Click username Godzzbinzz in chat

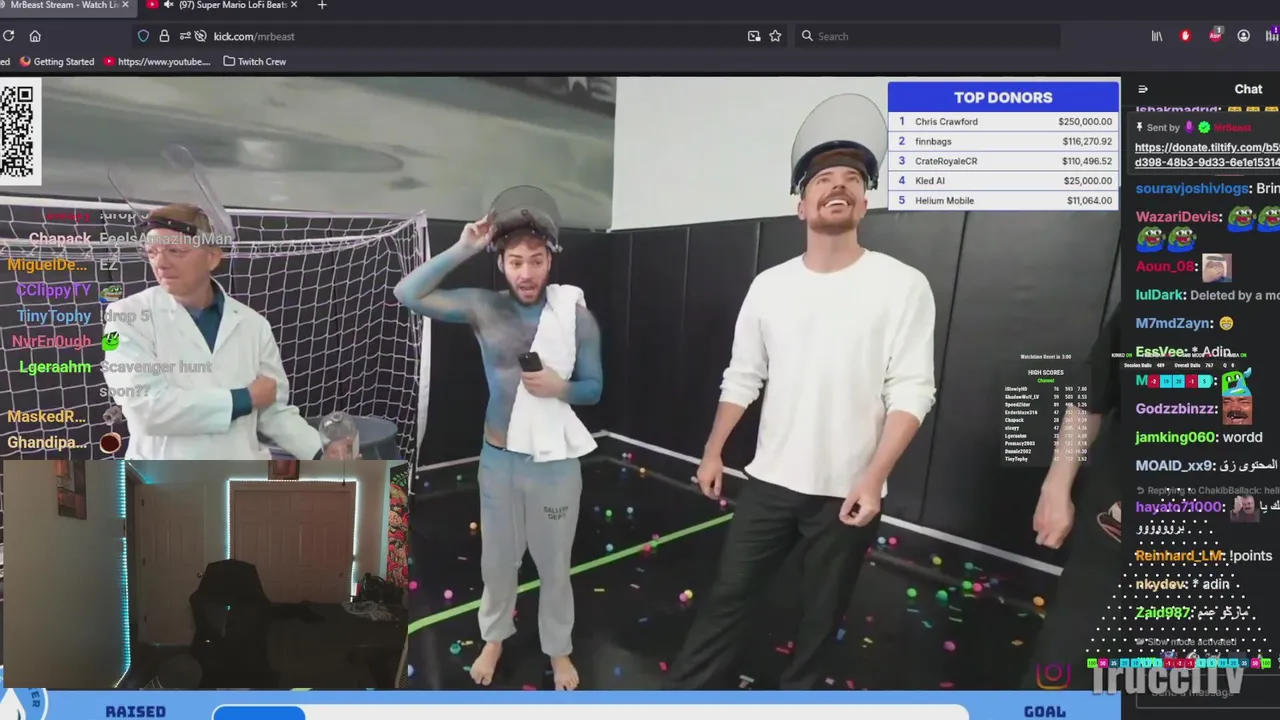tap(1176, 408)
